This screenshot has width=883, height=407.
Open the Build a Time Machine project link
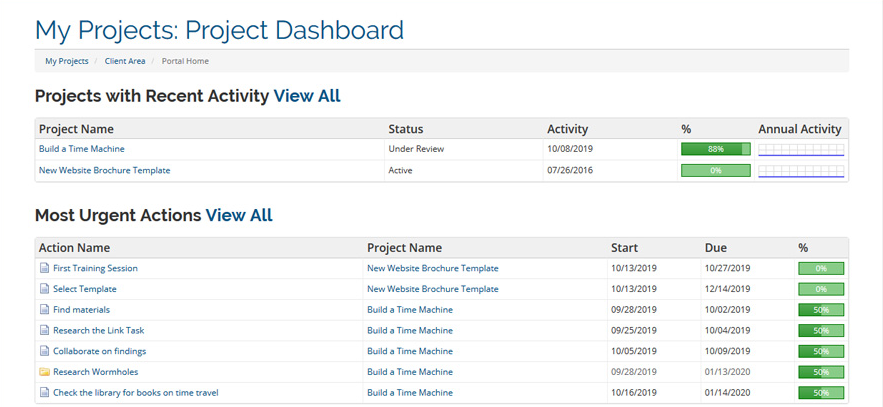82,149
